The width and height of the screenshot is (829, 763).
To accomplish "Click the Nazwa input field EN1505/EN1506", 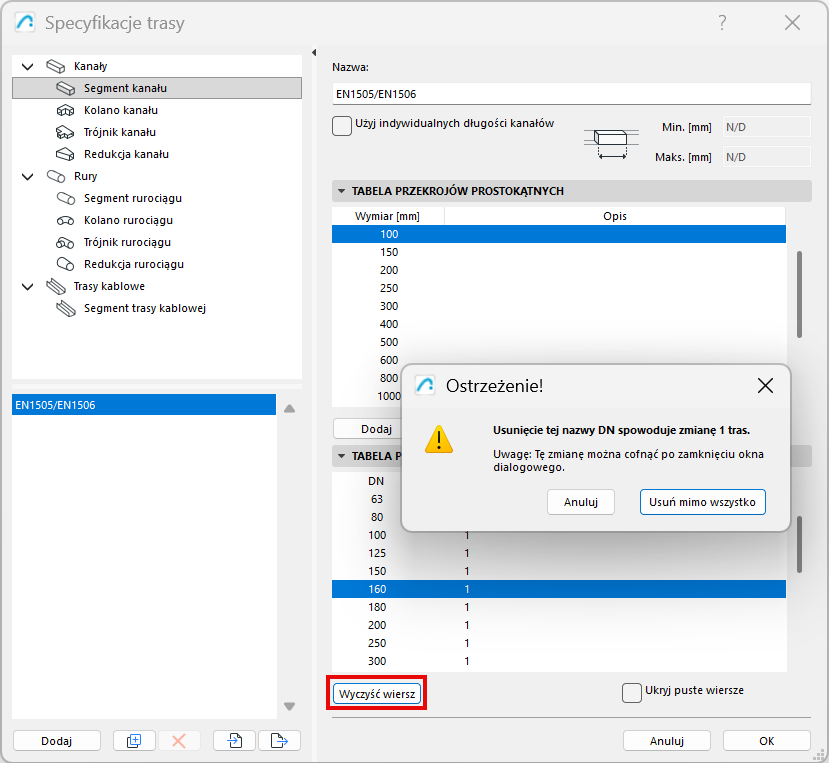I will point(571,94).
